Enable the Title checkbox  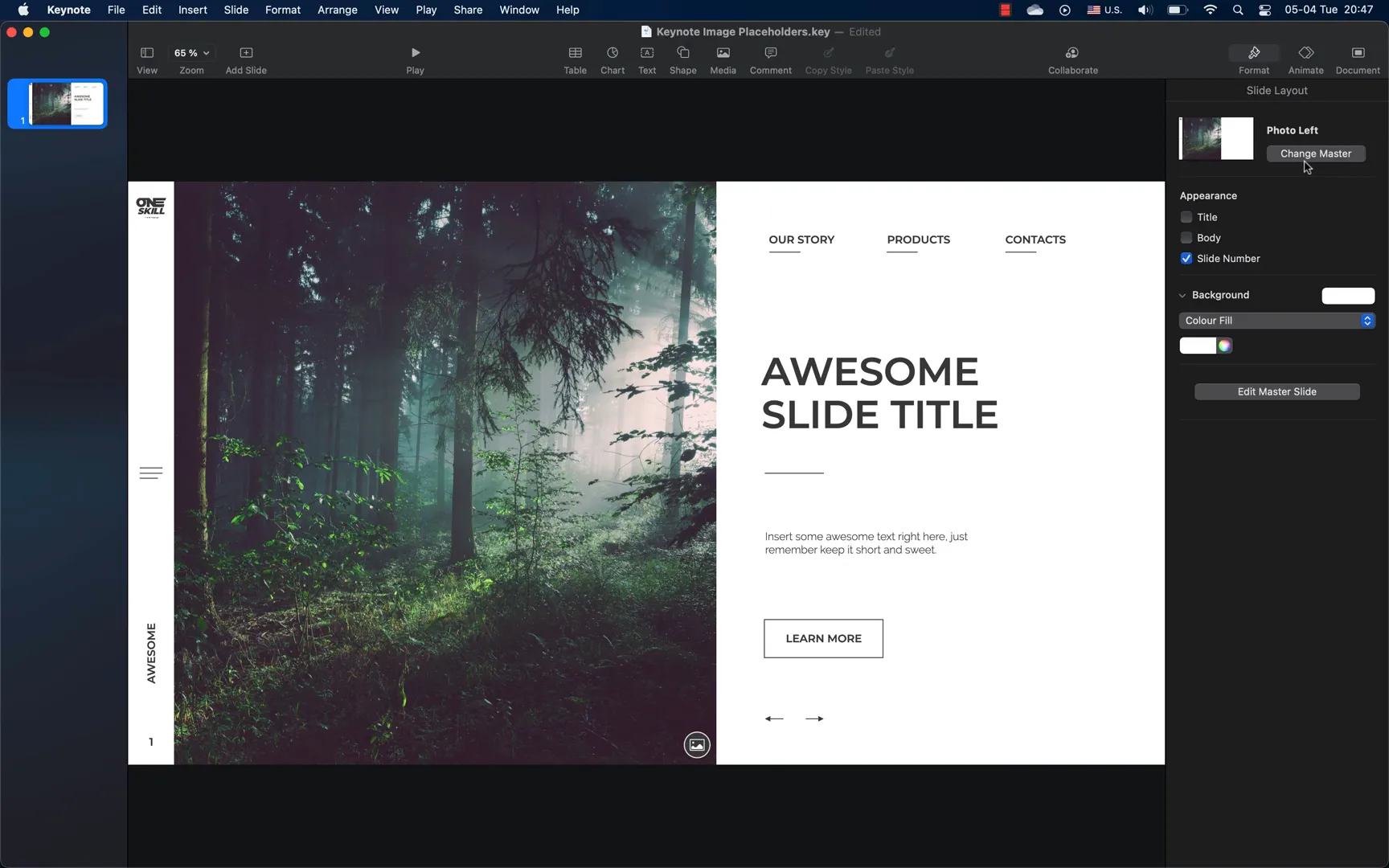[x=1186, y=217]
